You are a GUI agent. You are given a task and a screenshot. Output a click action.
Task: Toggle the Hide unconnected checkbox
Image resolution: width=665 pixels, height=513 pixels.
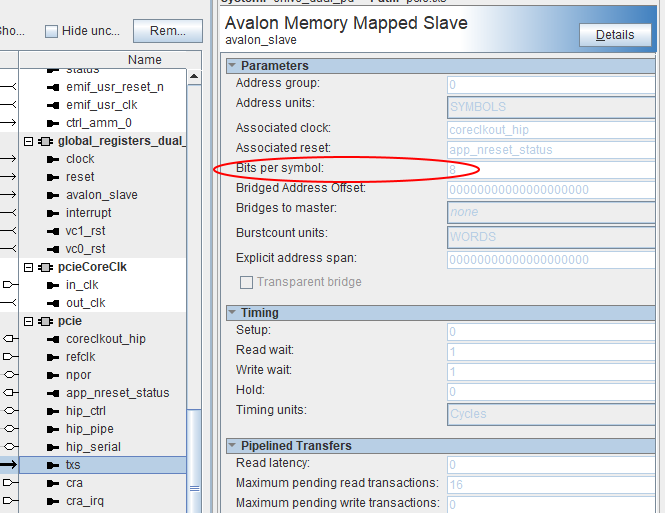point(51,31)
